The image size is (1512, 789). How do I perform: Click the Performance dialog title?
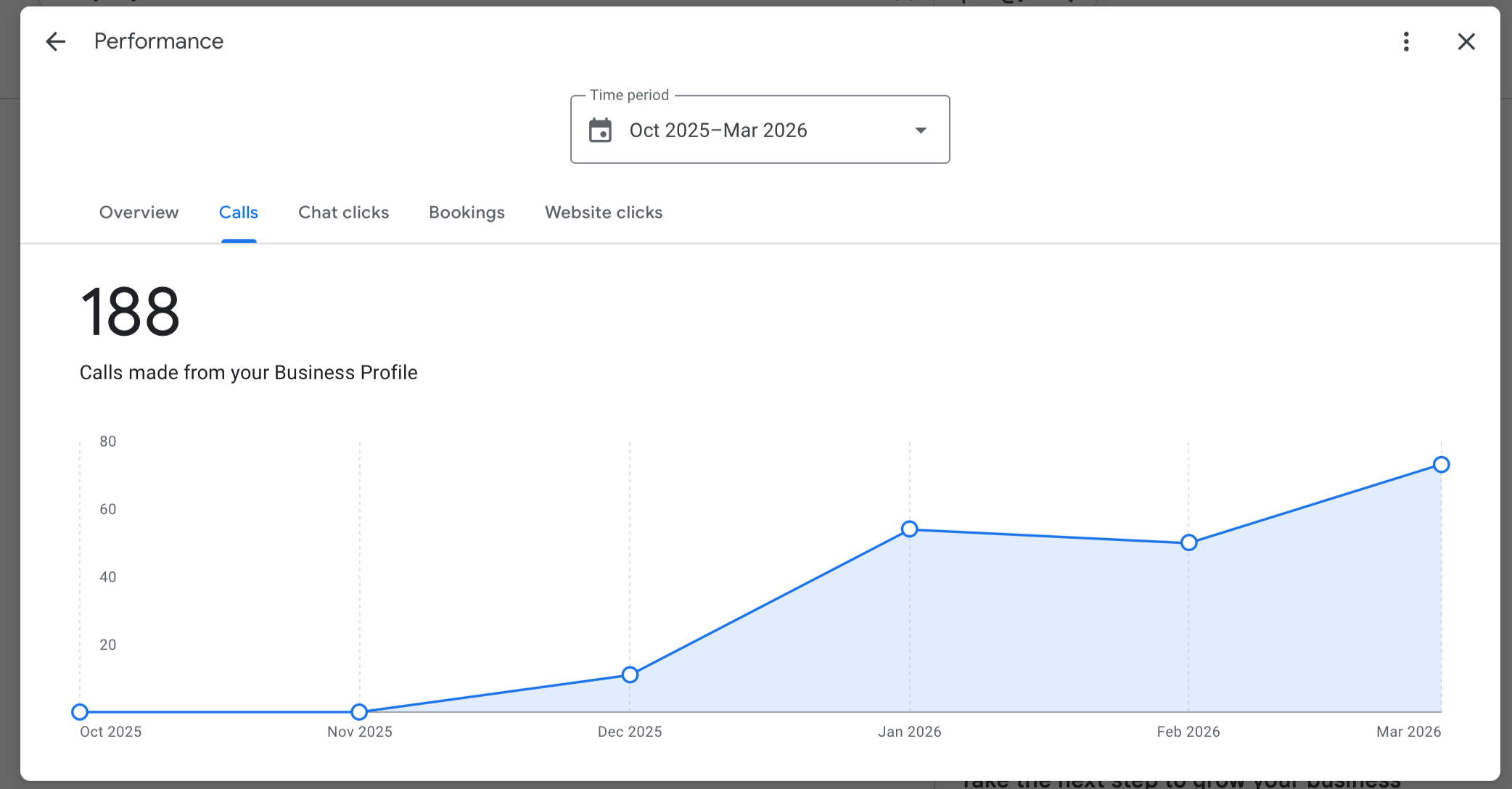[158, 41]
